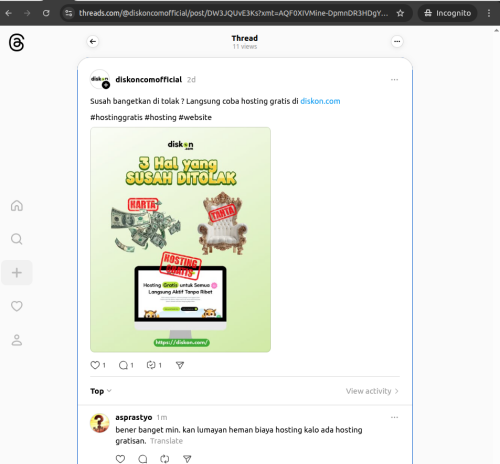Screen dimensions: 500x464
Task: Open diskon.com link in post
Action: point(320,101)
